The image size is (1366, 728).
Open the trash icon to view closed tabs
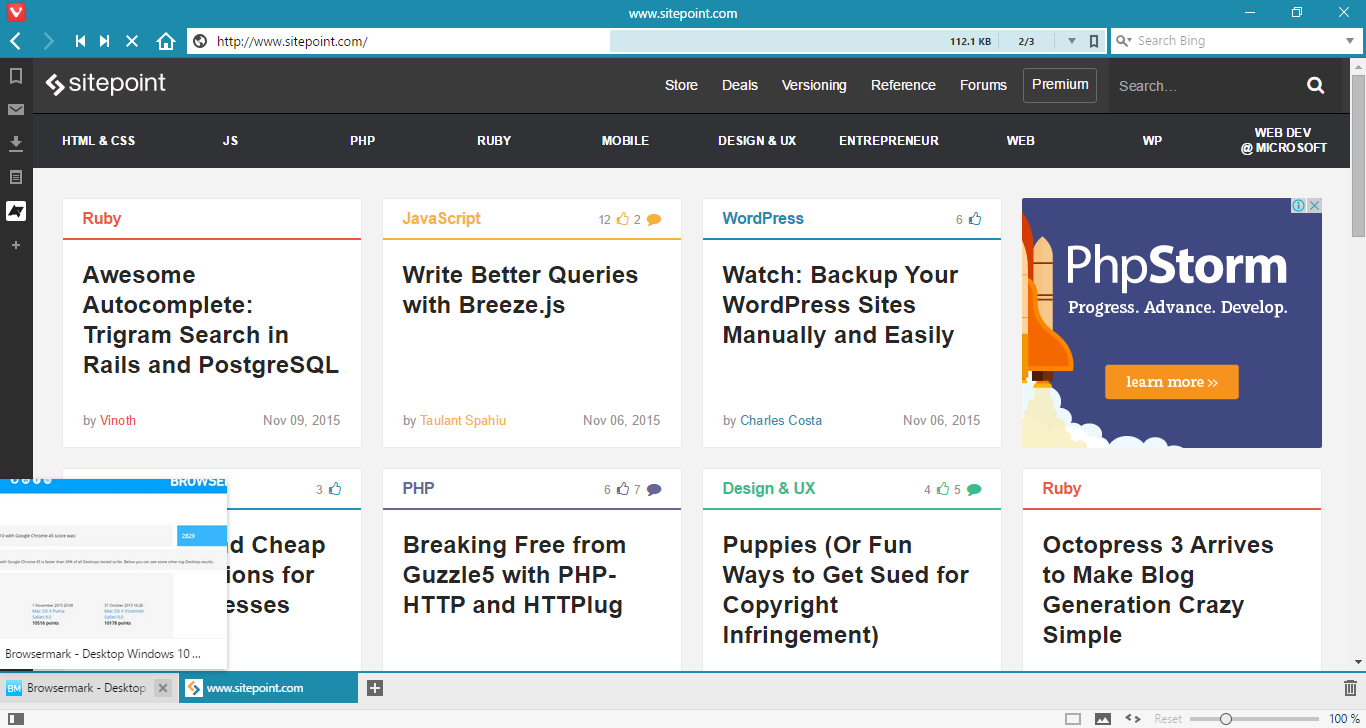click(1349, 687)
